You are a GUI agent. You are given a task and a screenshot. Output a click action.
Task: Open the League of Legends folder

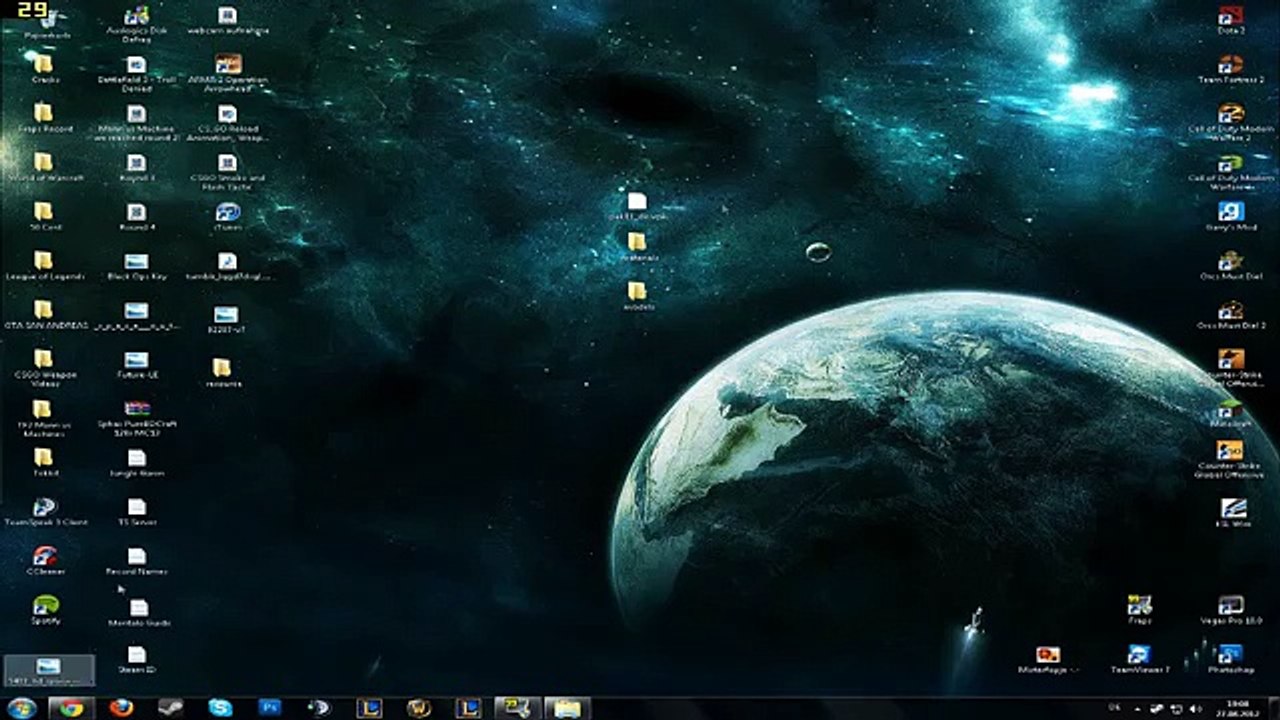[44, 265]
